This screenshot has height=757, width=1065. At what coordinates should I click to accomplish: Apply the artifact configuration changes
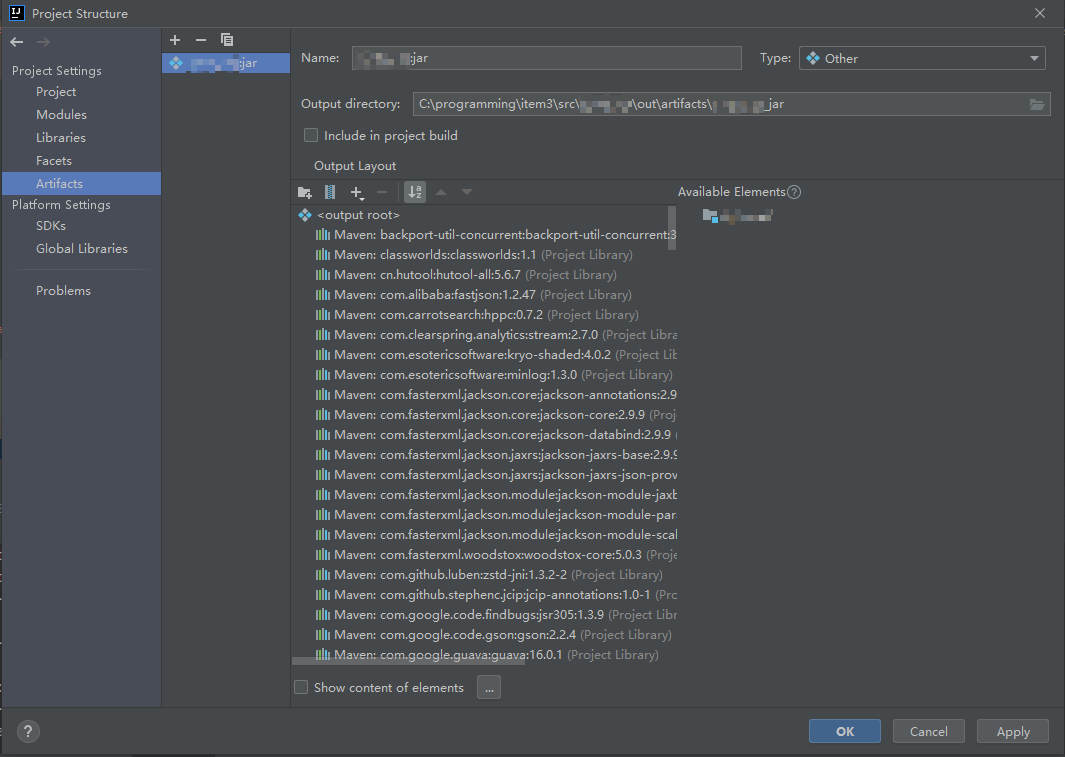pos(1012,731)
